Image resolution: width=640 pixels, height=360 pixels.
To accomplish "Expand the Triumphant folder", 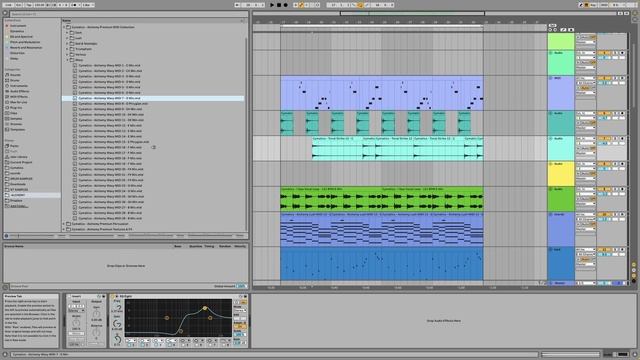I will 67,49.
